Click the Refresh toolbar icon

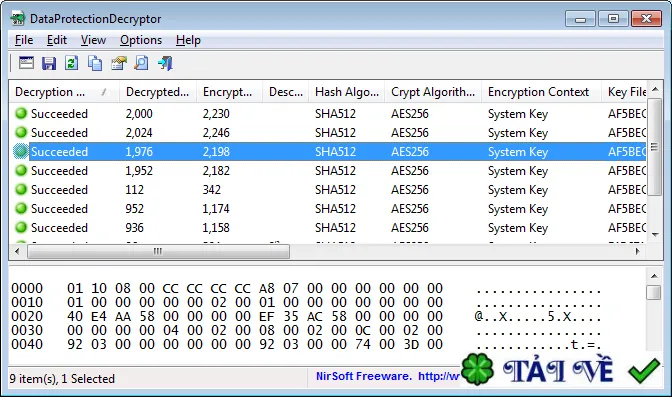72,63
